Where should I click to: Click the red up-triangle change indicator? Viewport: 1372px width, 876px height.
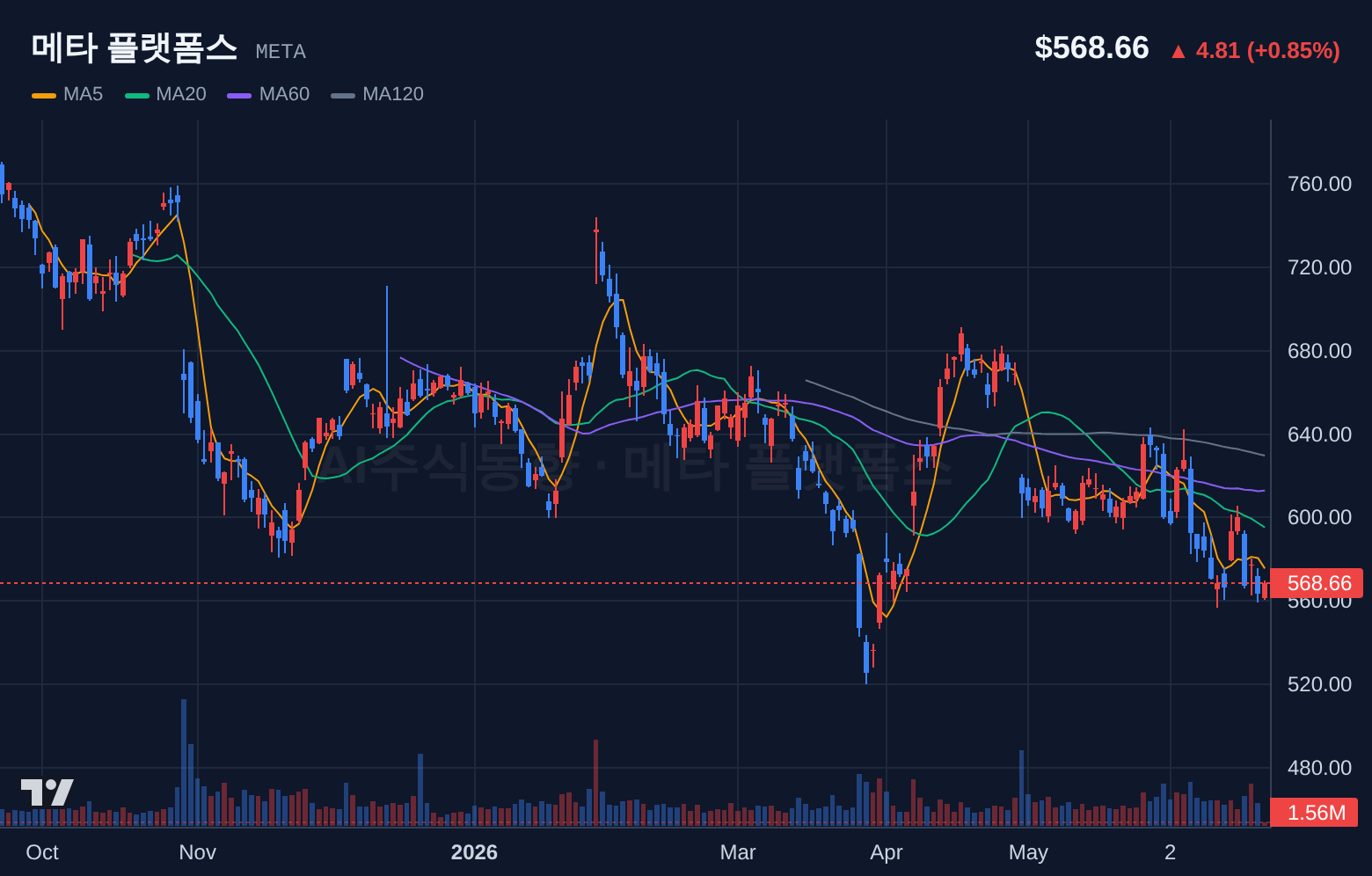[x=1179, y=52]
